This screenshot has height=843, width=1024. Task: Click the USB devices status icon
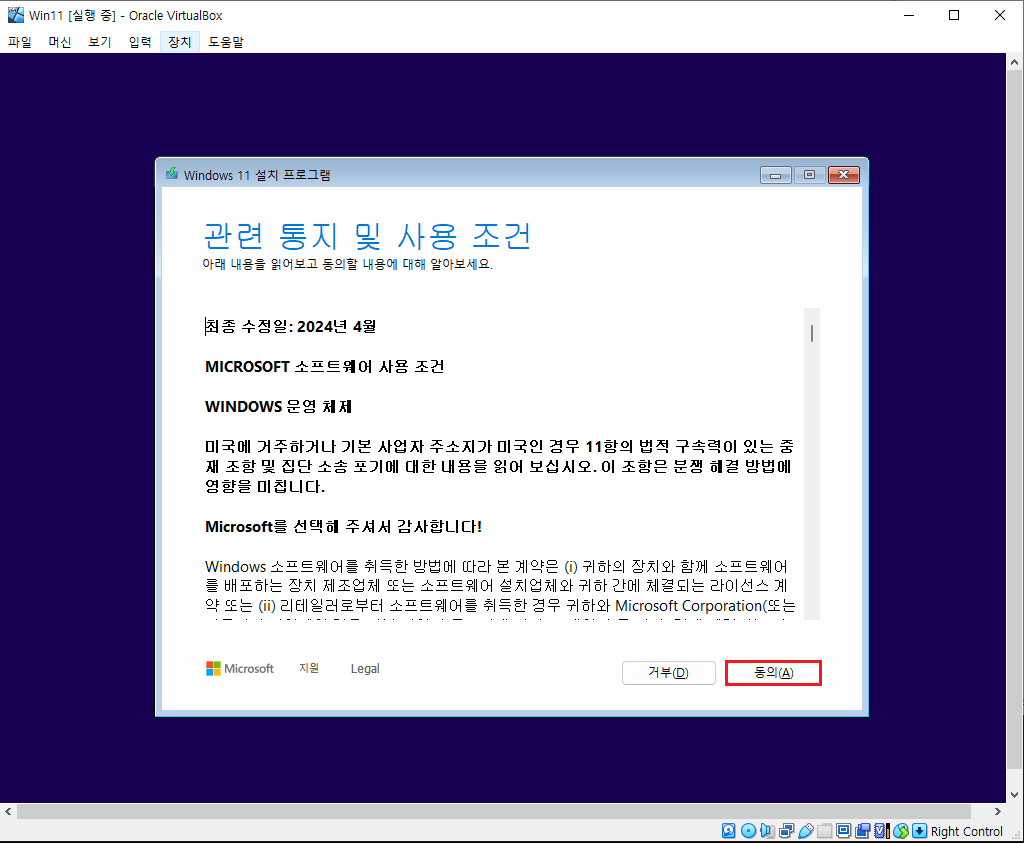click(x=805, y=831)
